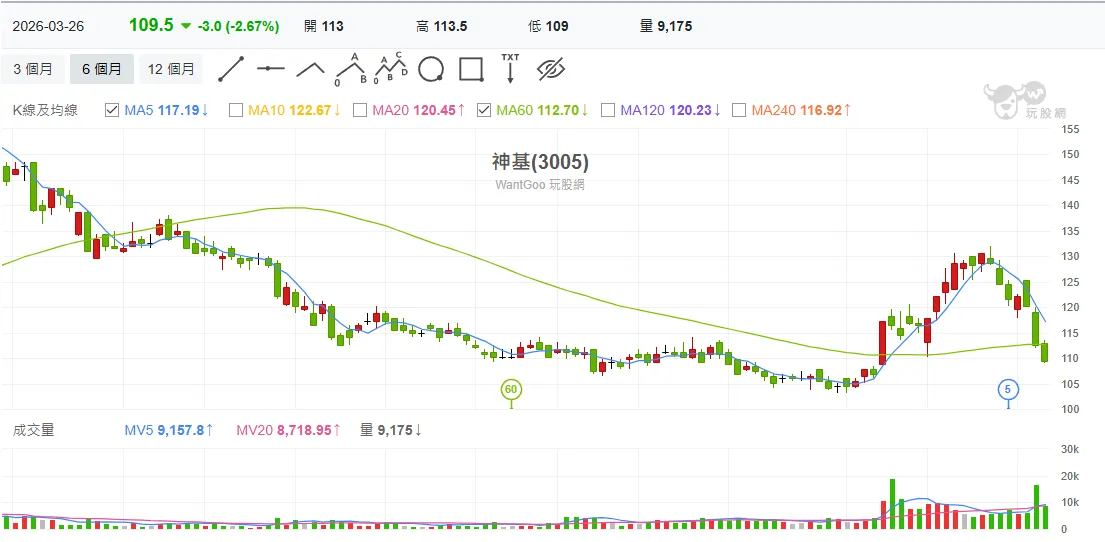Switch to the 6 個月 range
Viewport: 1105px width, 542px height.
(x=101, y=69)
